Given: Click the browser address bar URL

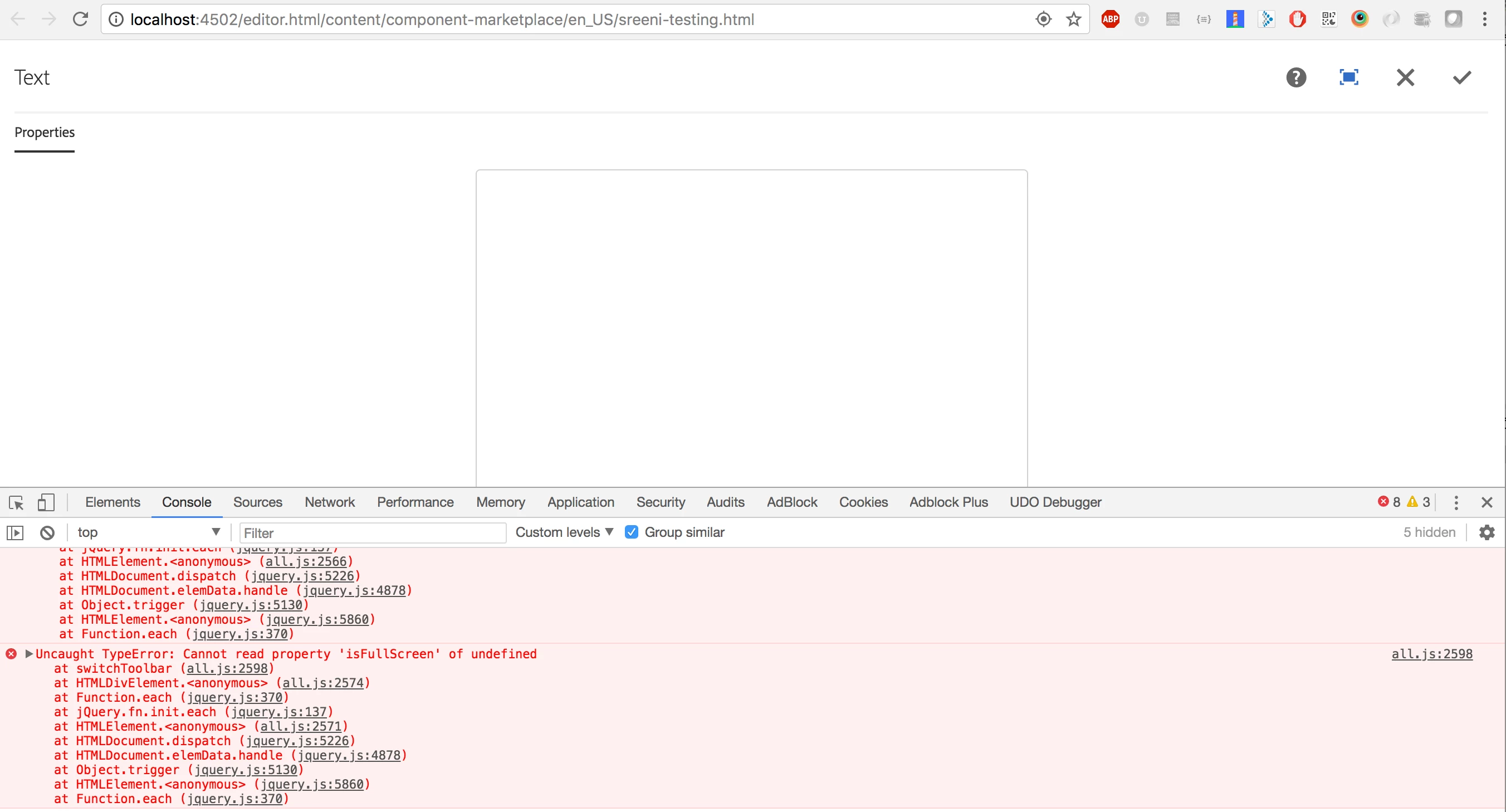Looking at the screenshot, I should pyautogui.click(x=442, y=19).
